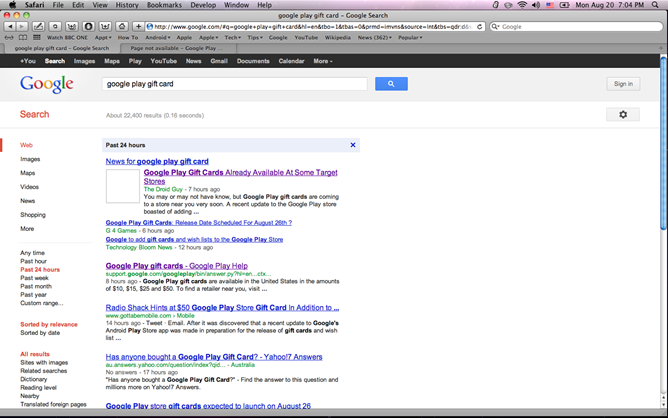The width and height of the screenshot is (668, 418).
Task: Choose Custom range time filter
Action: coord(41,303)
